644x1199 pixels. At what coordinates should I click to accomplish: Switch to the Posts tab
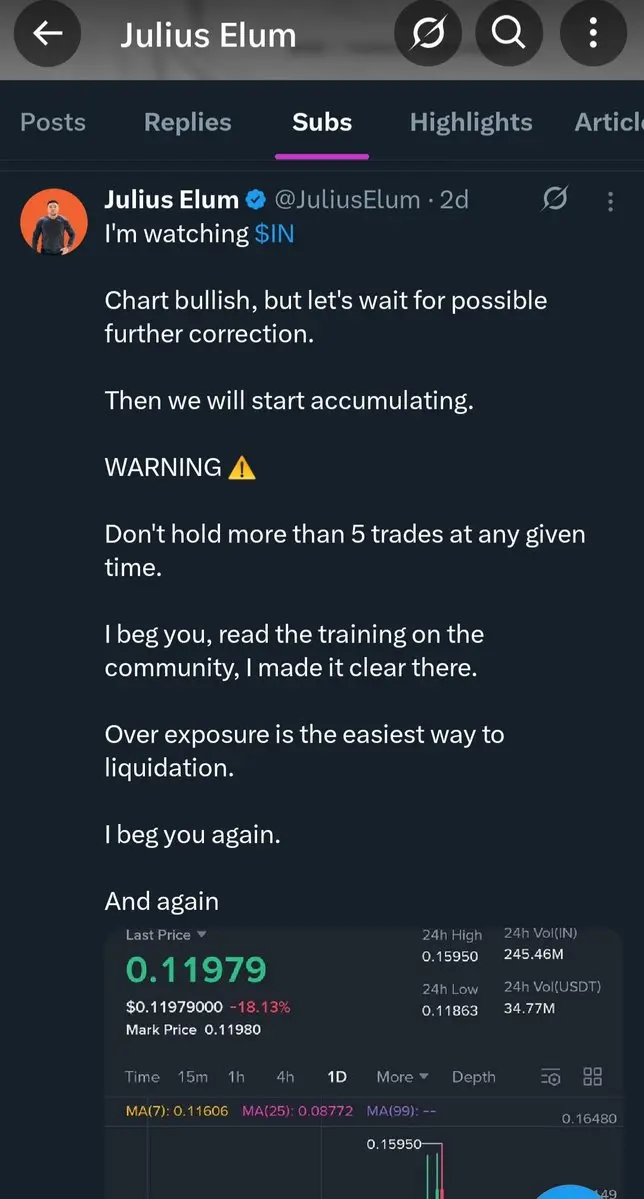(x=53, y=122)
